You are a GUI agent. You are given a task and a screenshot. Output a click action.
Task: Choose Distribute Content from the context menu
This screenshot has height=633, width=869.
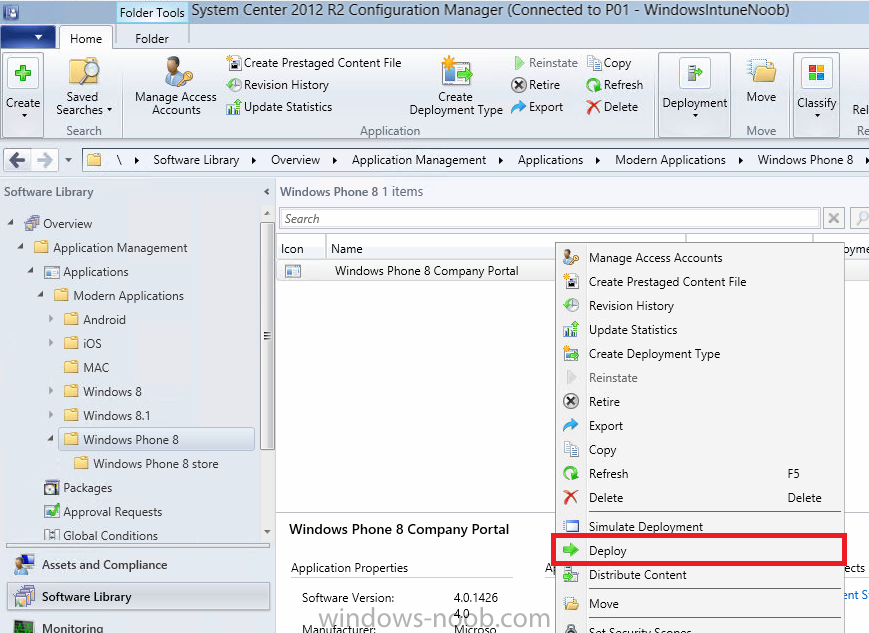699,575
